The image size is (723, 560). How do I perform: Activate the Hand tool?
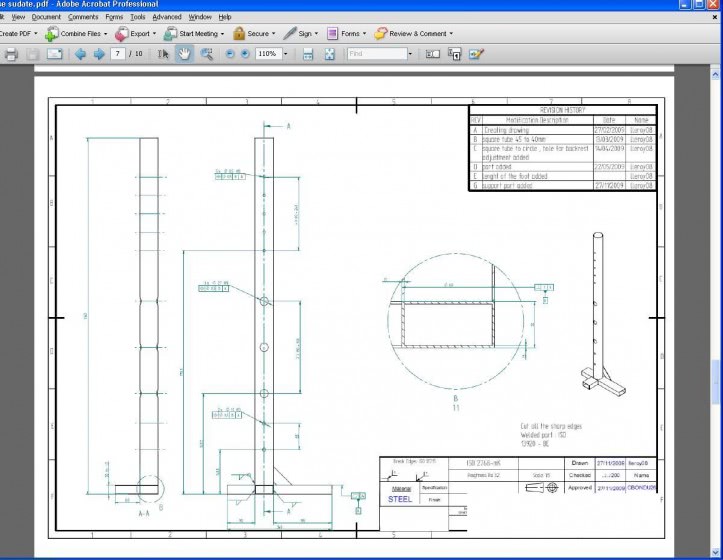pos(185,54)
